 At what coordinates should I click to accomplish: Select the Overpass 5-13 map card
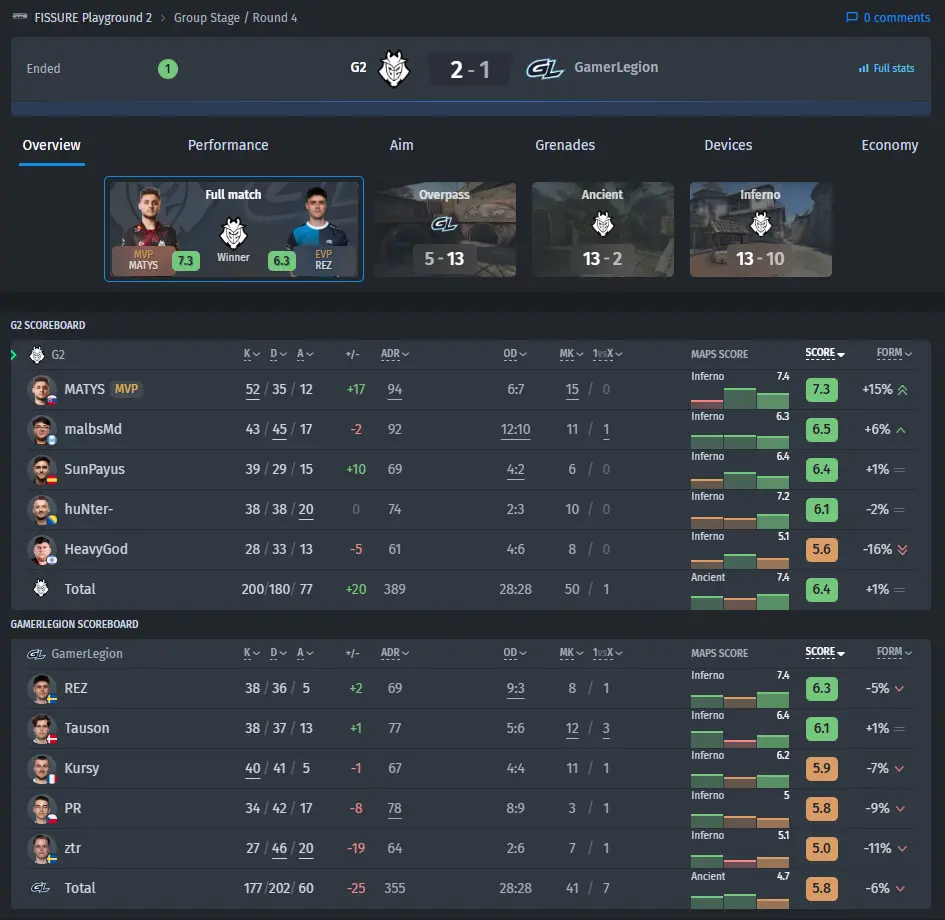(445, 230)
